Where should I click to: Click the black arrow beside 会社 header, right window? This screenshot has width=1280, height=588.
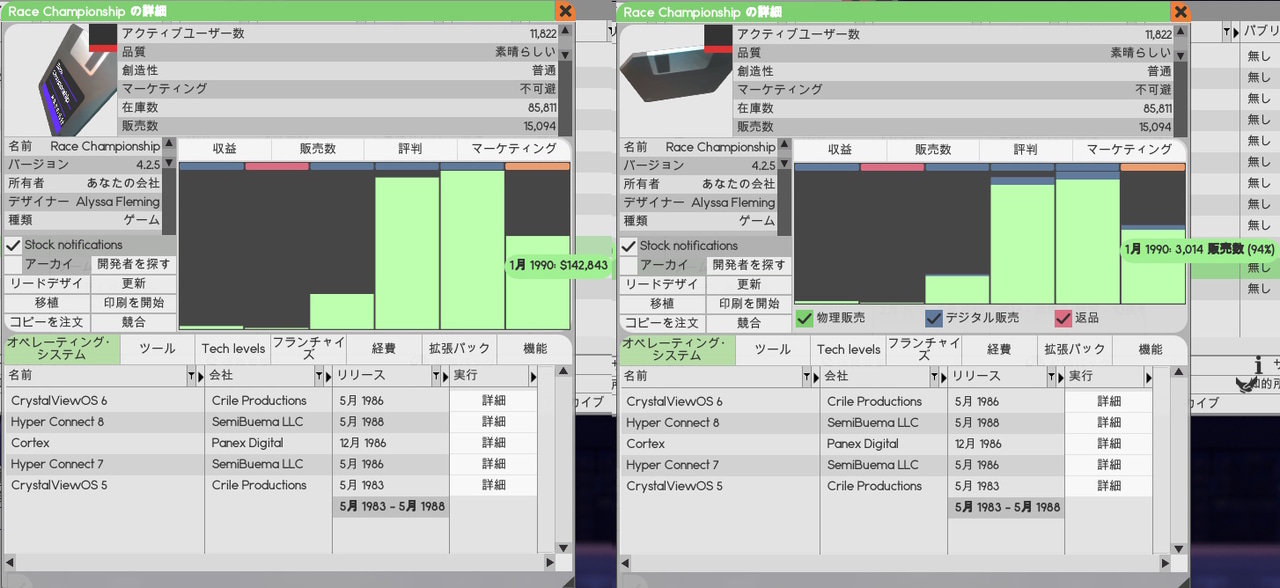click(943, 376)
